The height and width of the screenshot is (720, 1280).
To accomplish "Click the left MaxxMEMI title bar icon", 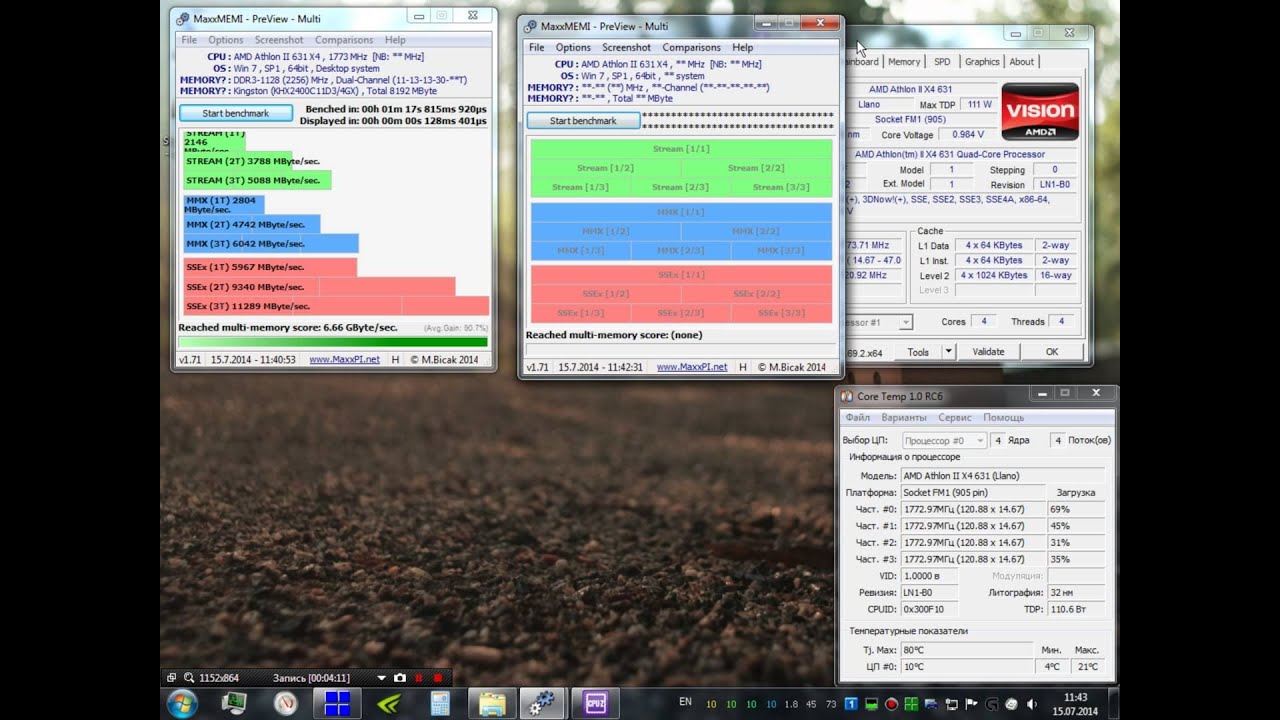I will coord(181,19).
